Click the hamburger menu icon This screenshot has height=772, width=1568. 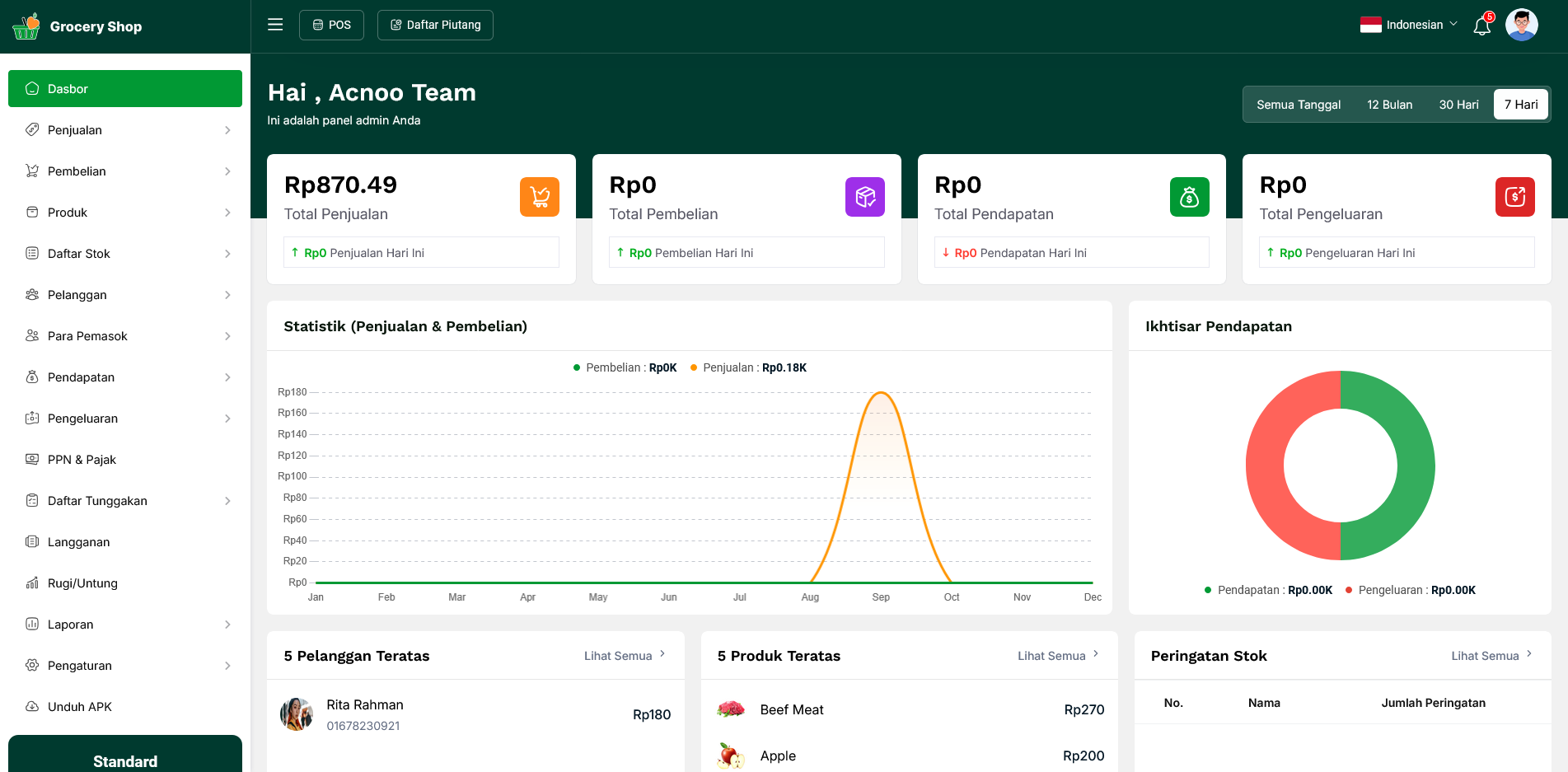point(275,25)
